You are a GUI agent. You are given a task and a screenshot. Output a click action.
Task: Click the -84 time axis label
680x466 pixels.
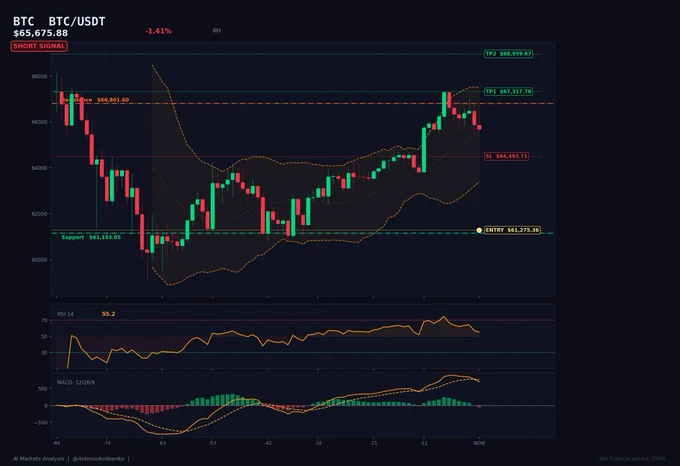tap(56, 443)
